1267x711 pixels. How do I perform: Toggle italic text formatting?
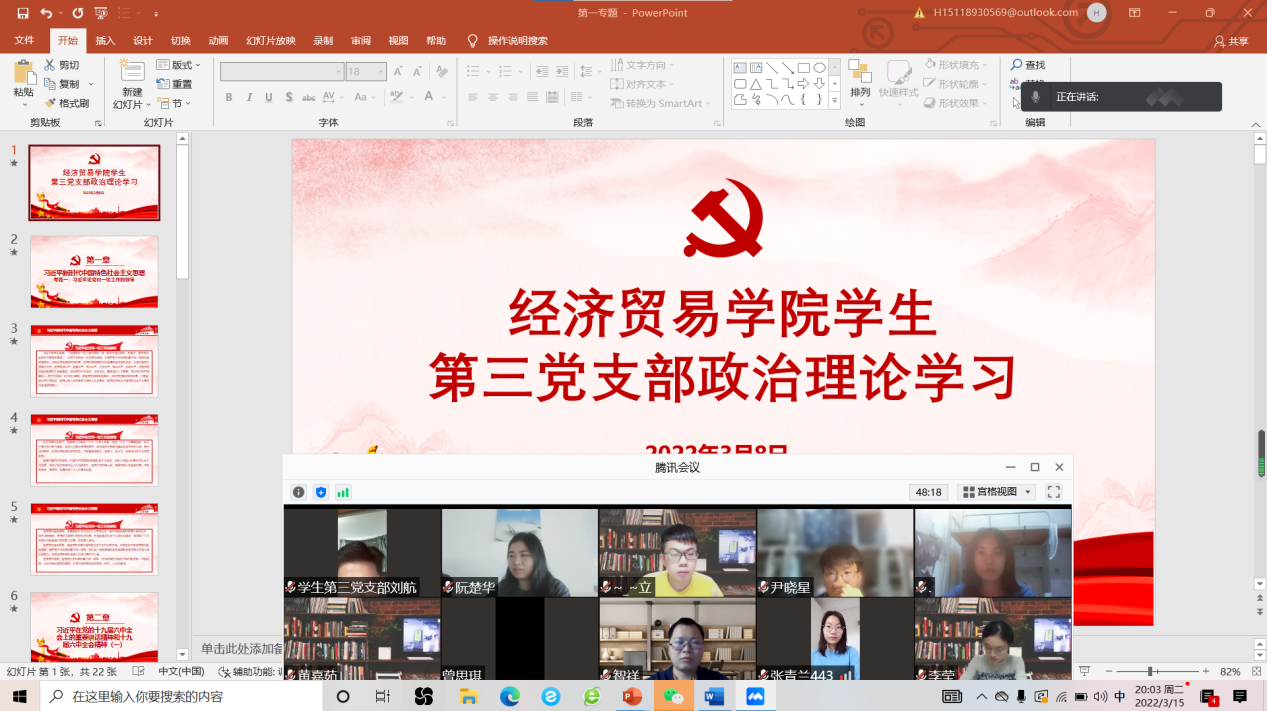point(249,97)
